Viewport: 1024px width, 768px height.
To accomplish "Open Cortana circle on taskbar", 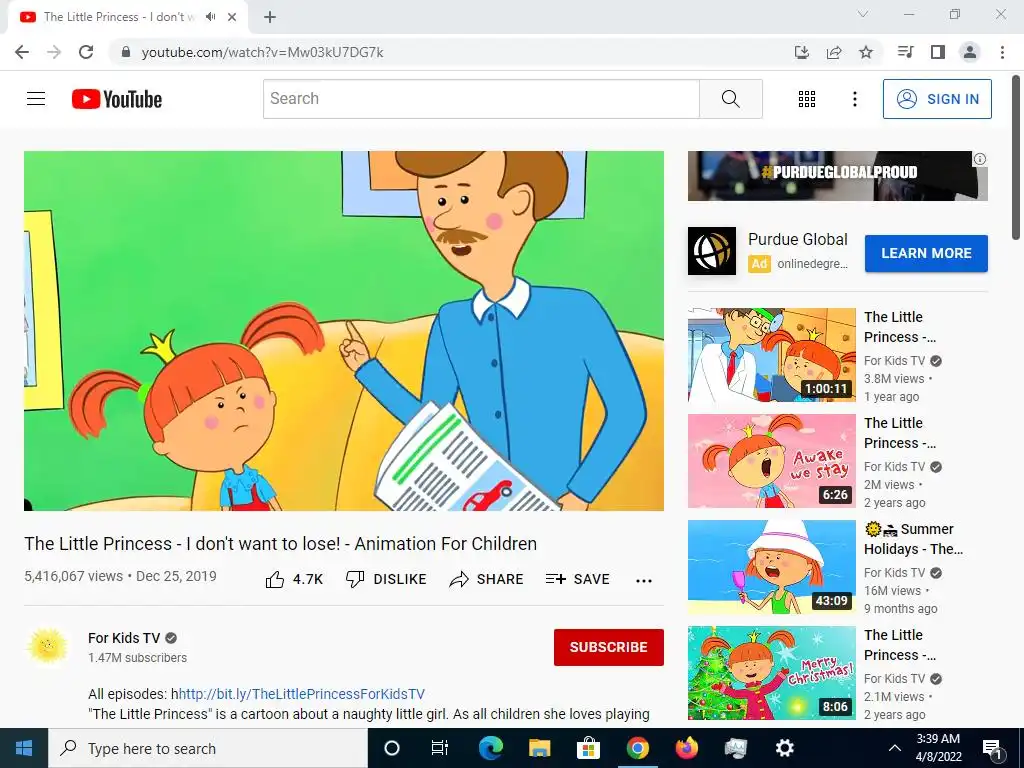I will coord(392,748).
